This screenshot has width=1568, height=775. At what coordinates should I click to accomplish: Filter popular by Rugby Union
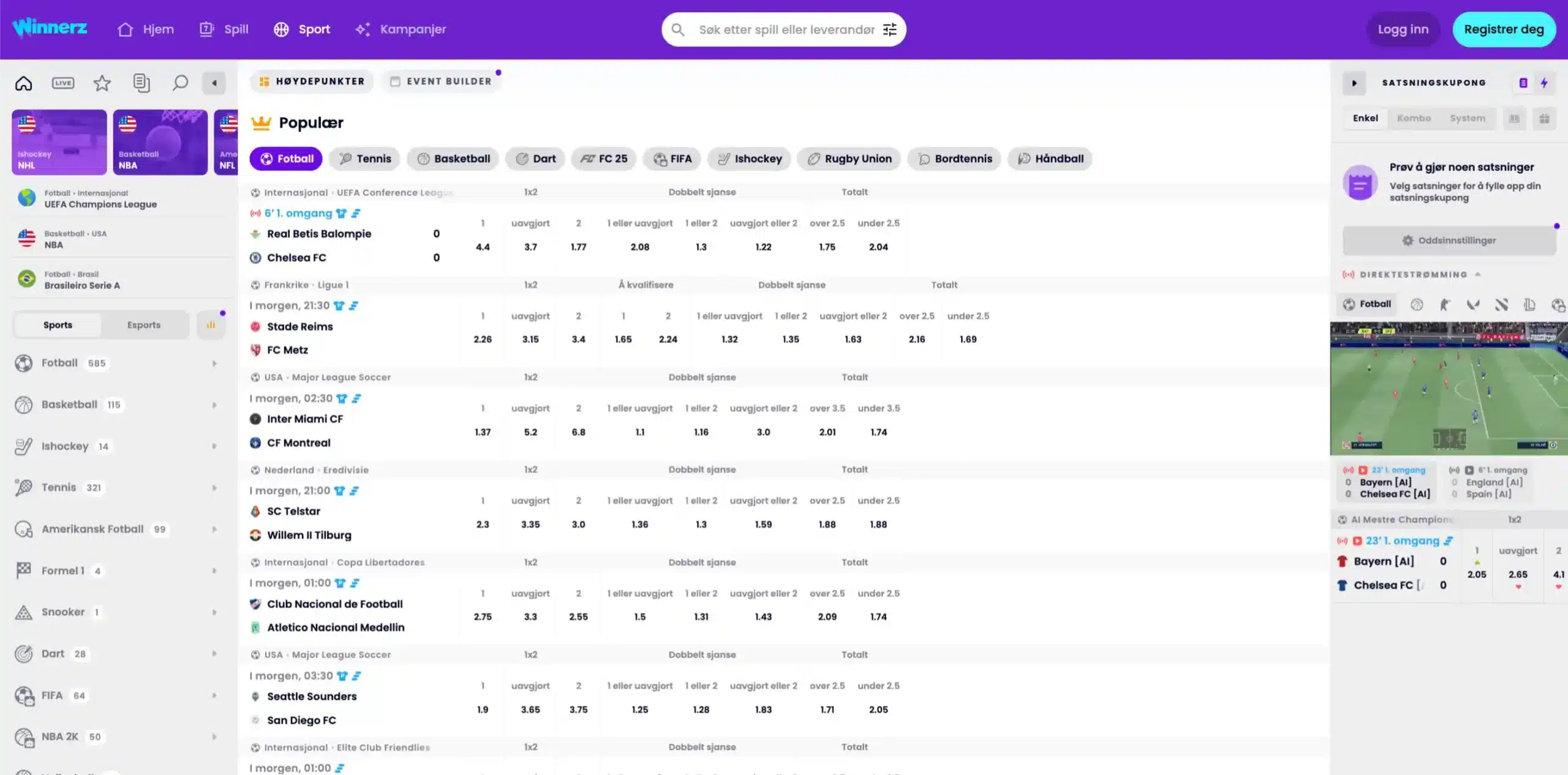tap(849, 159)
